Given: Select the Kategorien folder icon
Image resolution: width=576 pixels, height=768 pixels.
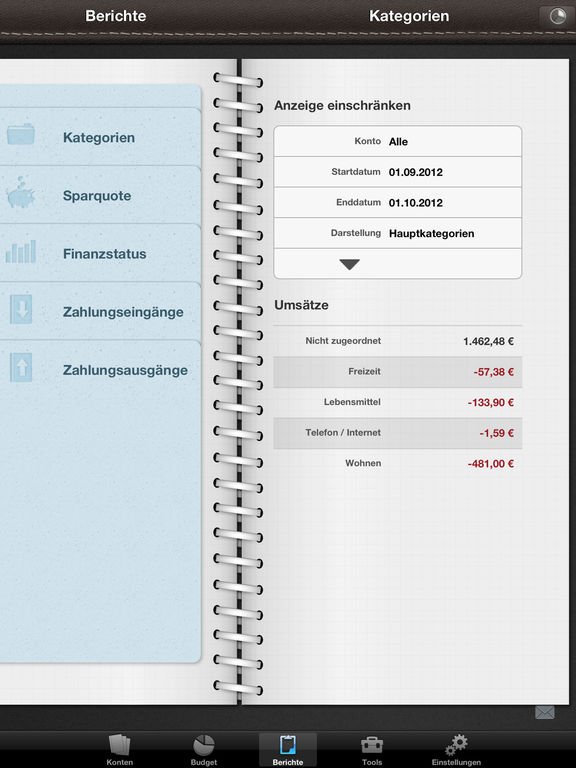Looking at the screenshot, I should (21, 134).
